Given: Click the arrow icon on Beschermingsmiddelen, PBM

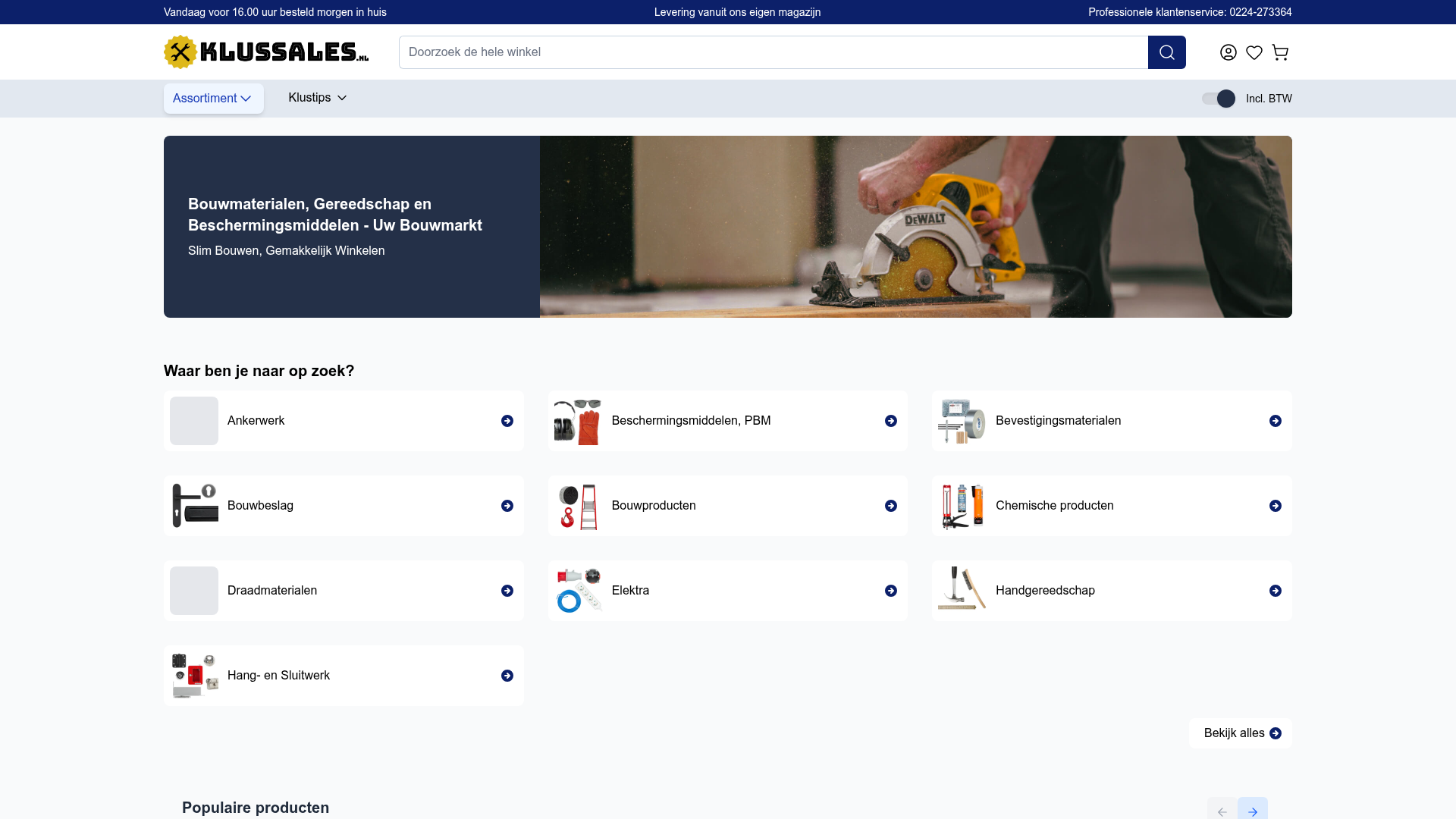Looking at the screenshot, I should [891, 421].
